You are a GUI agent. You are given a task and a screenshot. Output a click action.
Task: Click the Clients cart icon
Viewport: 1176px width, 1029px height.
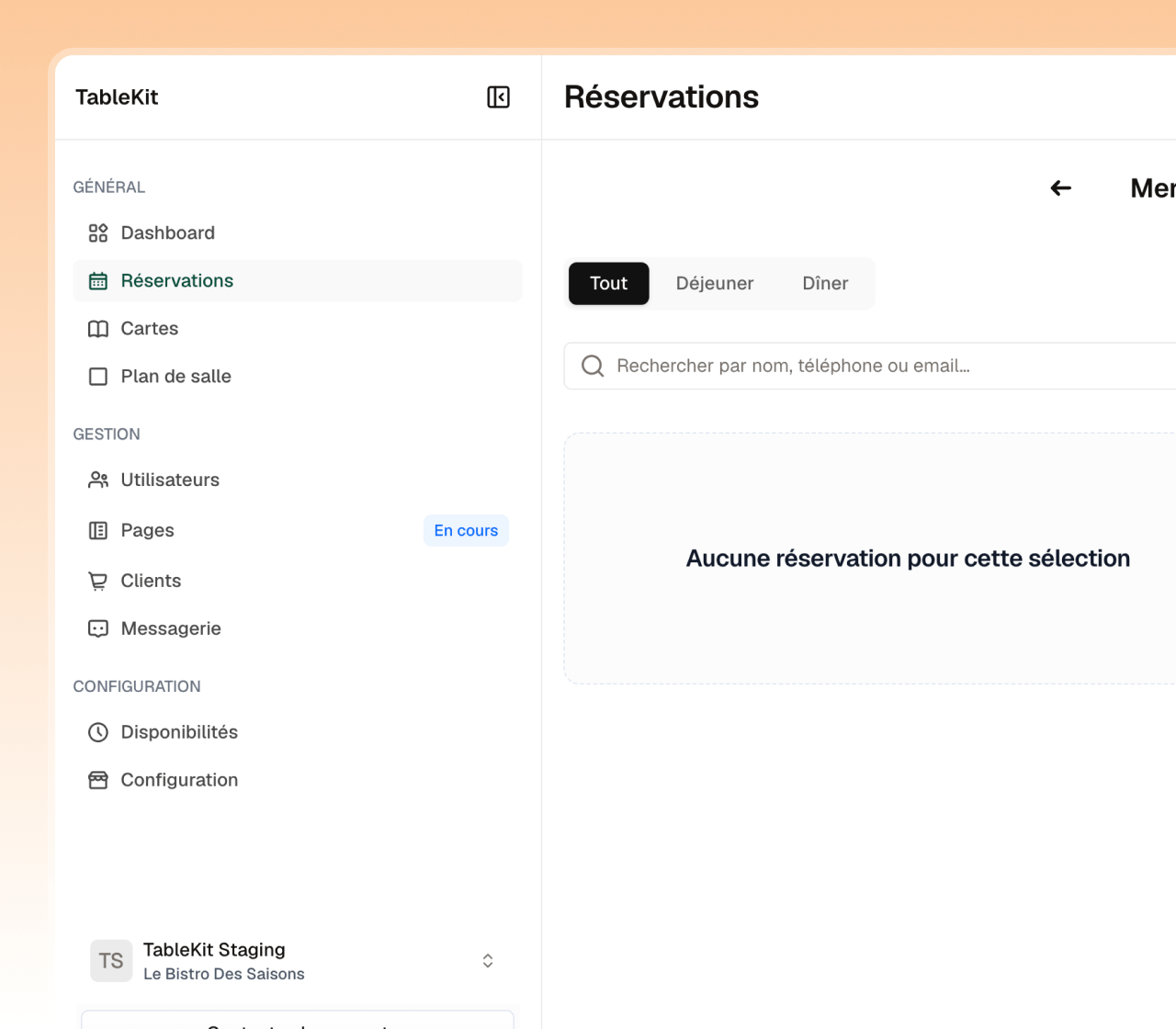(98, 581)
